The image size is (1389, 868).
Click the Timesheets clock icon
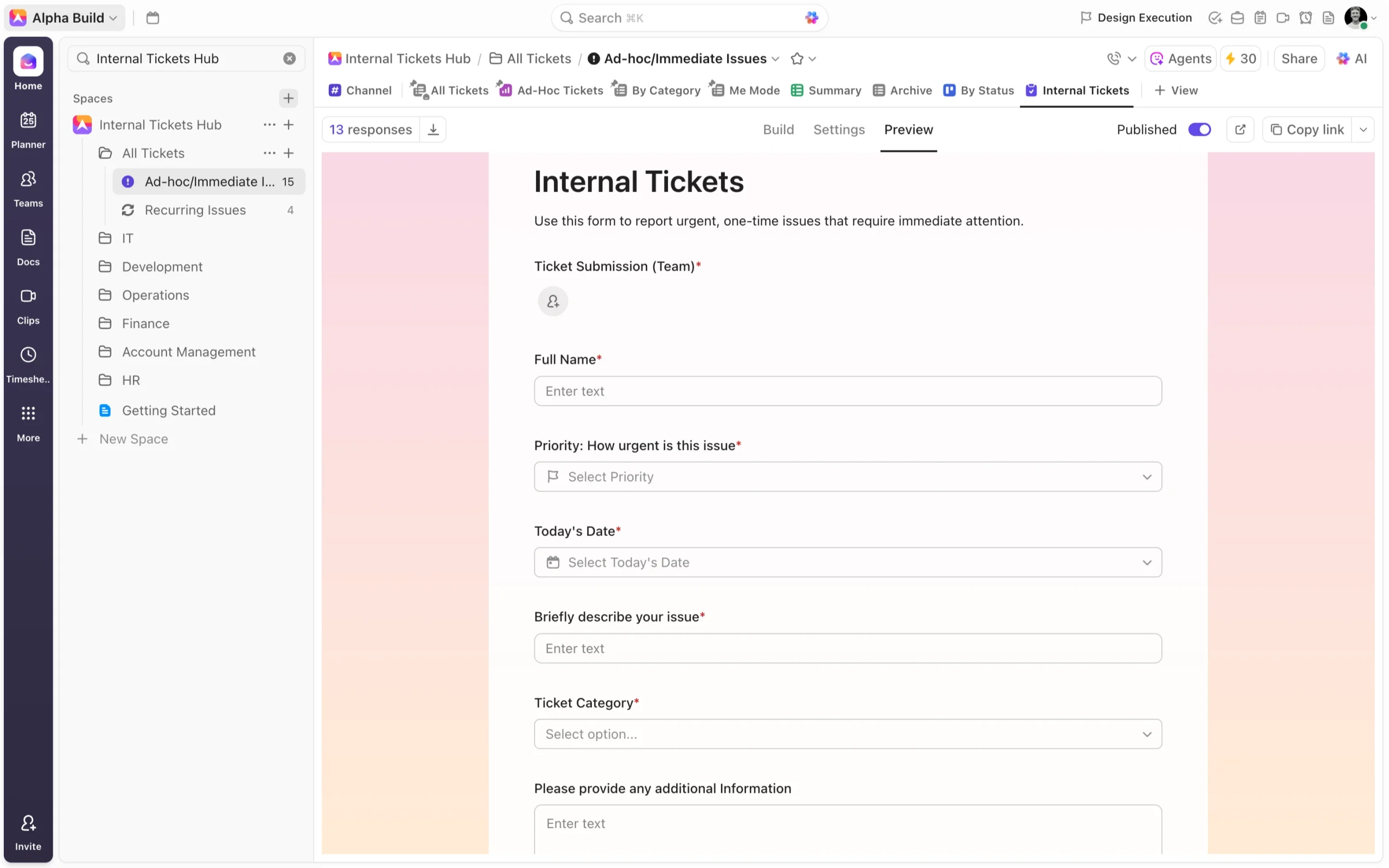coord(28,355)
